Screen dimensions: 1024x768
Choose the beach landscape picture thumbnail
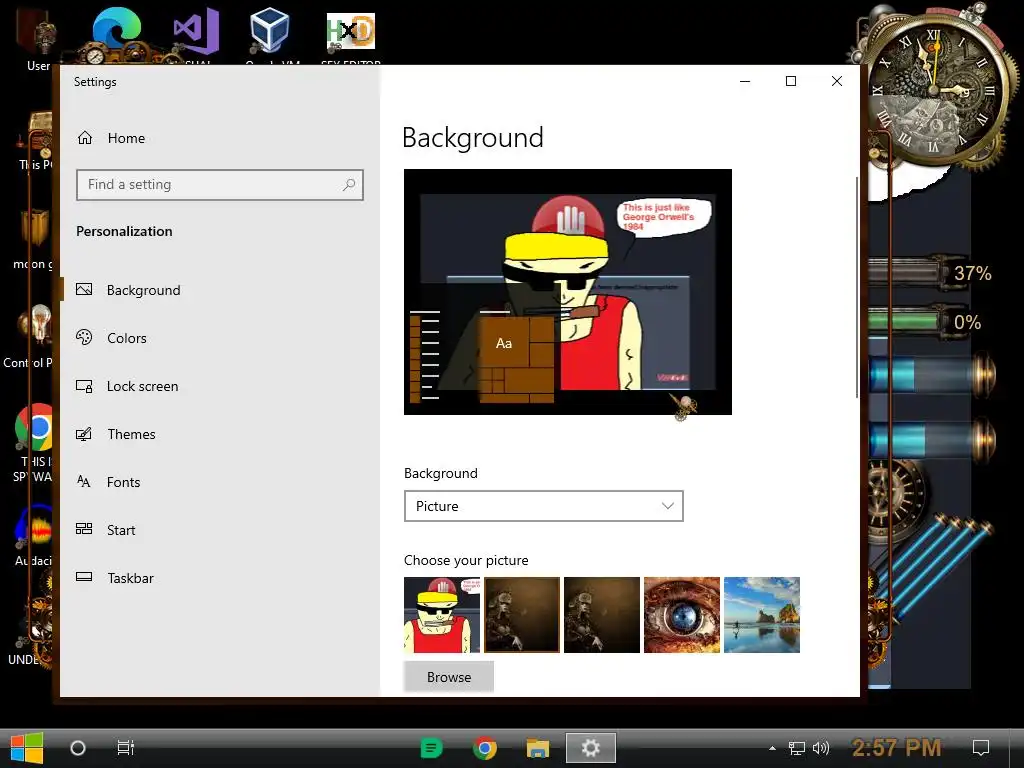pos(761,615)
